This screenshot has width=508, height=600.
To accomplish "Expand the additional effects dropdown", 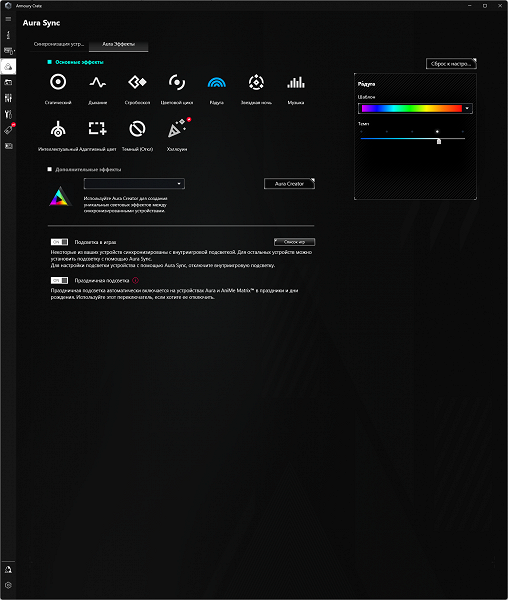I will click(134, 184).
